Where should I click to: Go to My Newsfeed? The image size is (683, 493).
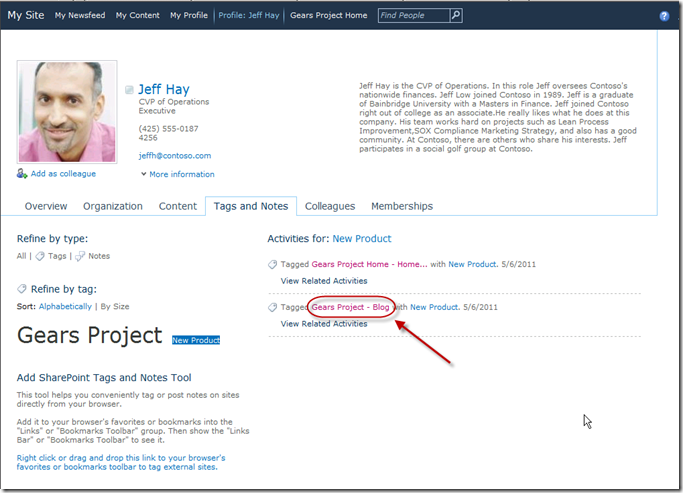click(x=80, y=15)
